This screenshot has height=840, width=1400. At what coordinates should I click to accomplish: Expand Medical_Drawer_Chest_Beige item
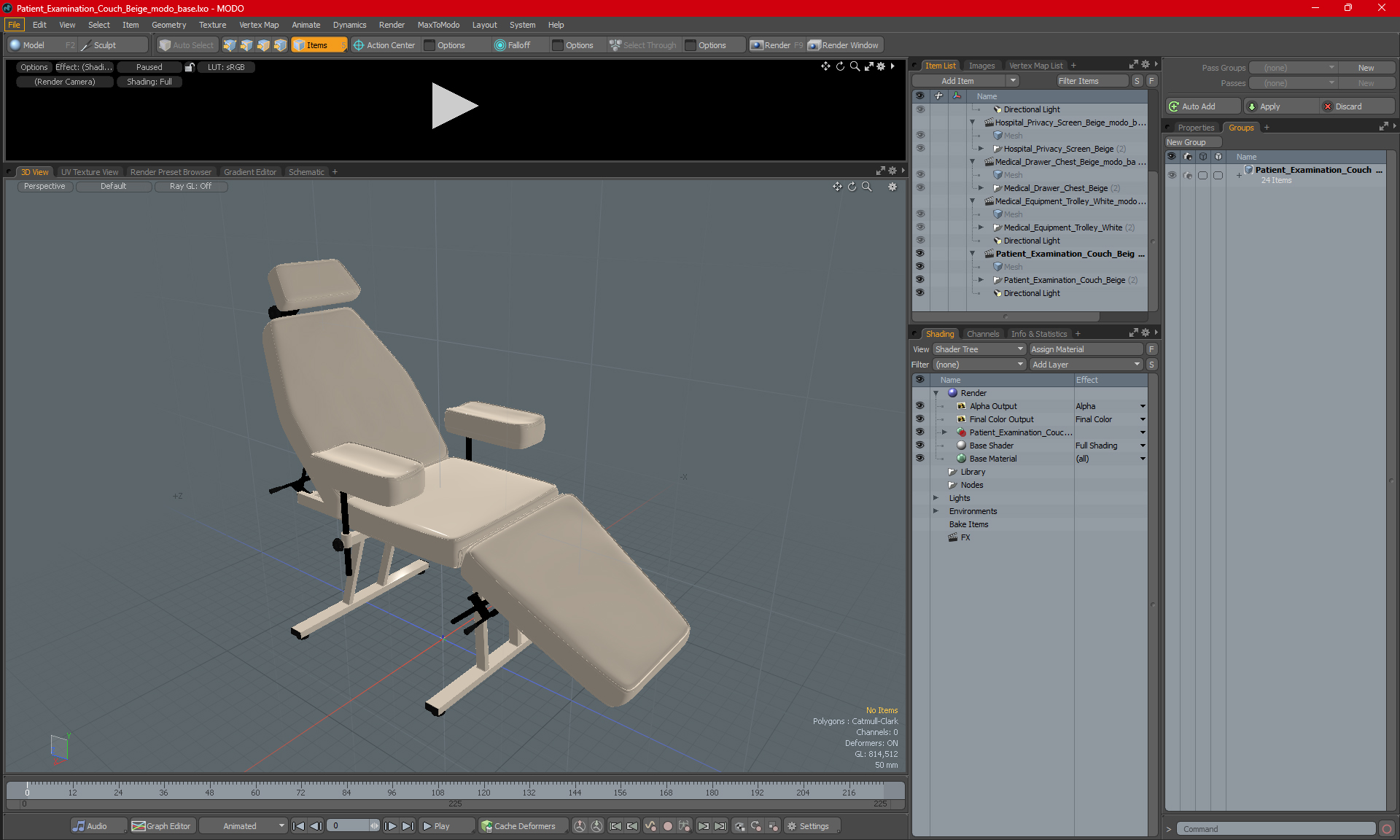coord(981,188)
